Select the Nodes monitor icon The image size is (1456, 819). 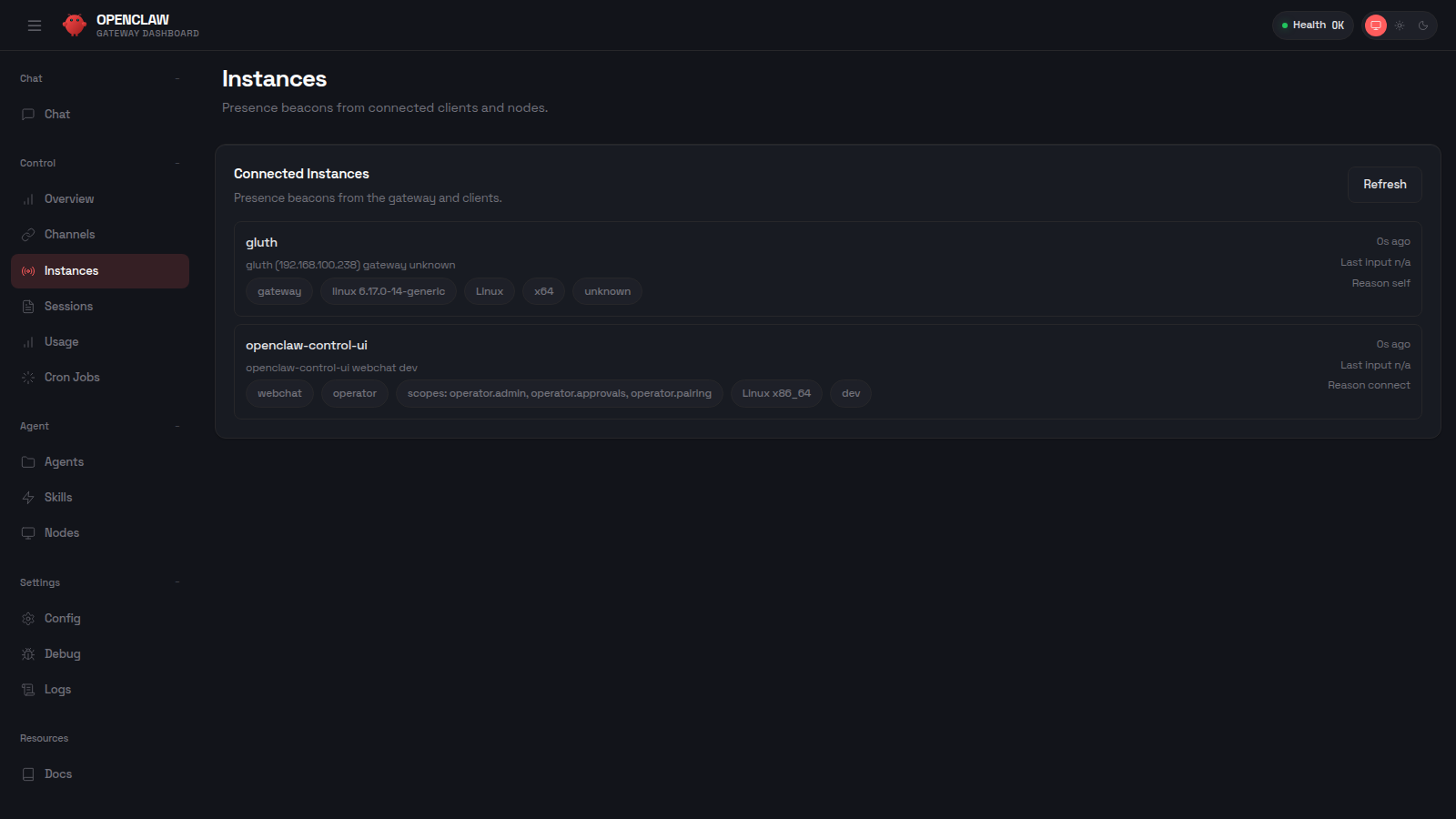click(28, 532)
